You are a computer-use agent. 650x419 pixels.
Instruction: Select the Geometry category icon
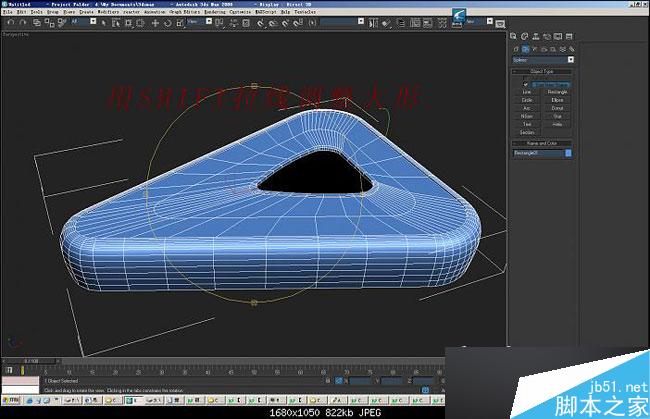[517, 48]
